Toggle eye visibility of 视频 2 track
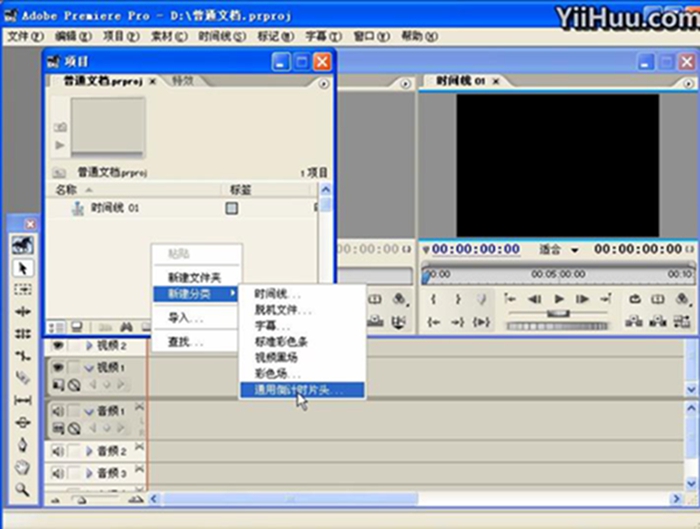Image resolution: width=700 pixels, height=529 pixels. 58,345
